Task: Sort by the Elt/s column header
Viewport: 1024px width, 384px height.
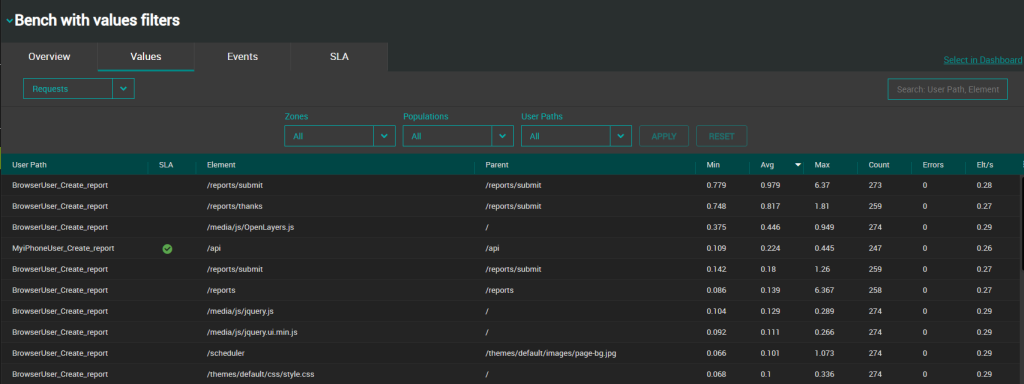Action: 984,165
